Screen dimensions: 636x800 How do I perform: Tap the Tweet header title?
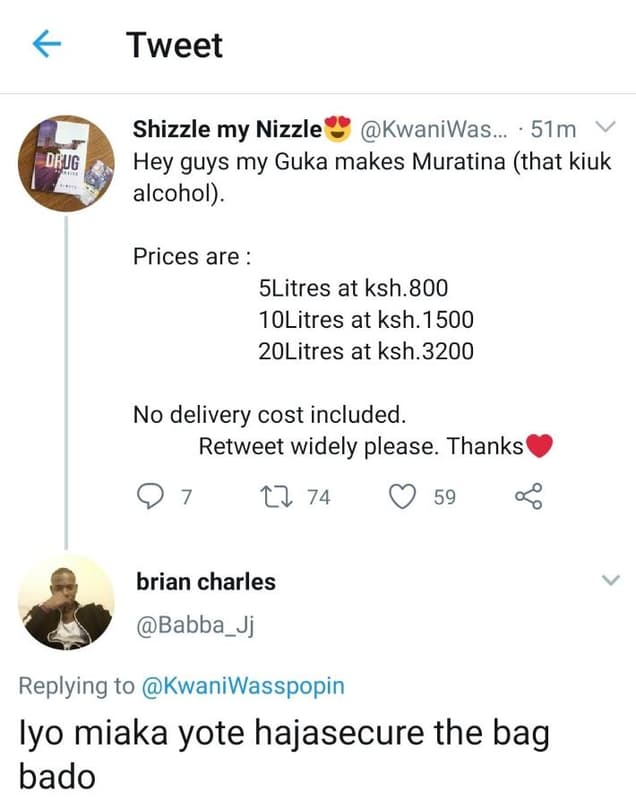pyautogui.click(x=175, y=45)
